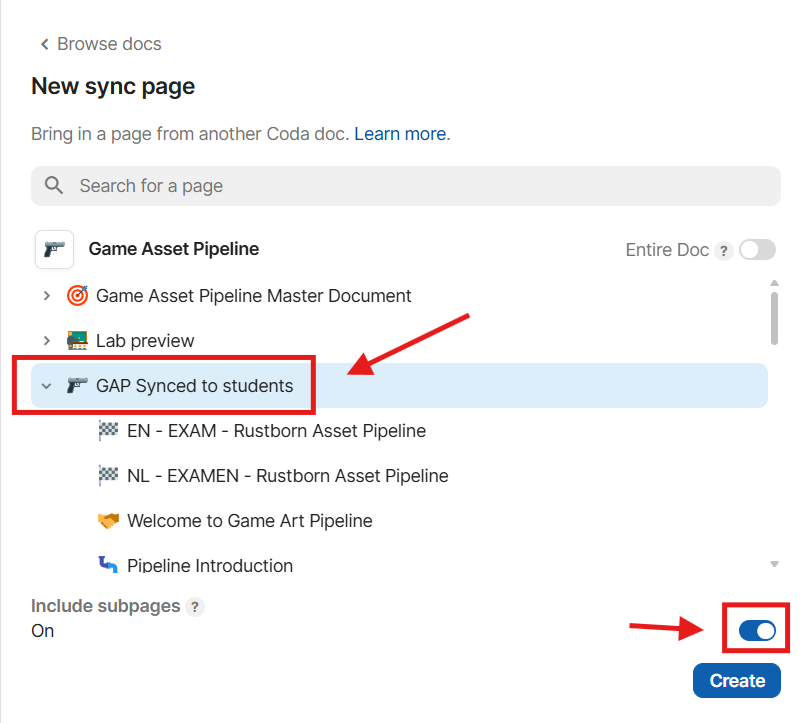Click the checkered flag icon for NL - EXAMEN
Image resolution: width=808 pixels, height=723 pixels.
point(108,476)
